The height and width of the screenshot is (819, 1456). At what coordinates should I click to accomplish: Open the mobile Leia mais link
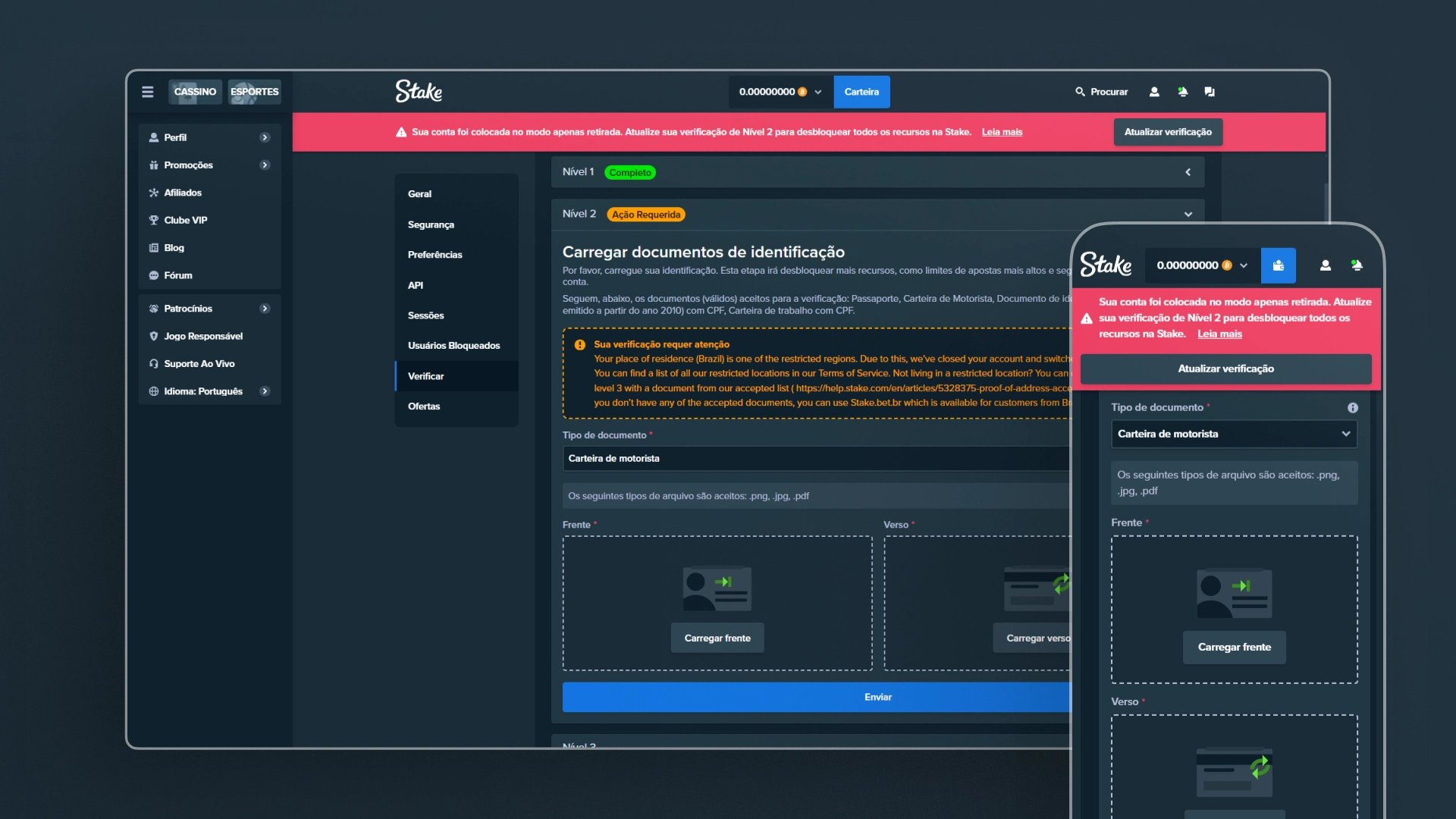pyautogui.click(x=1219, y=334)
